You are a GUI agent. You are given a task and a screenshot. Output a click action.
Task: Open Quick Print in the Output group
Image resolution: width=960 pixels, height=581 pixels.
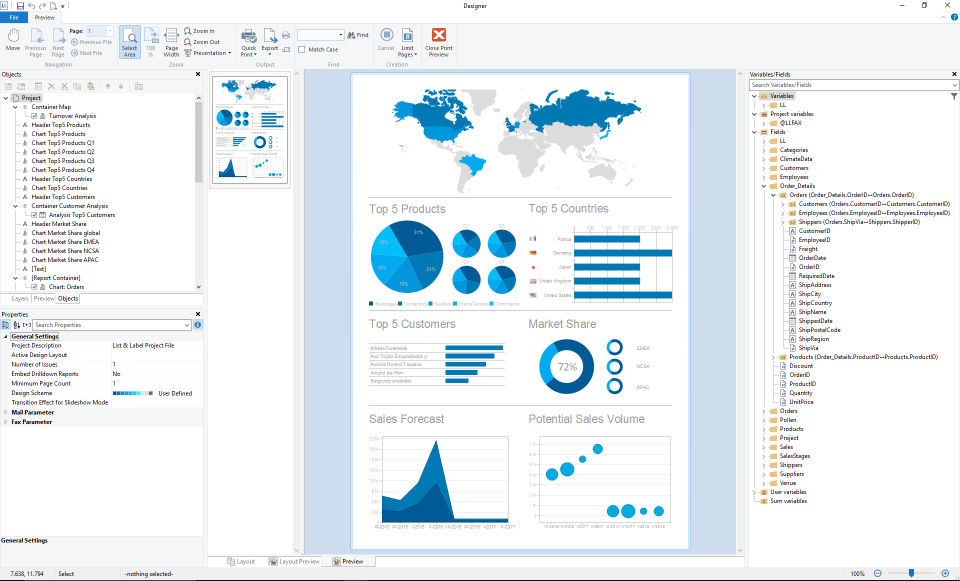pyautogui.click(x=247, y=38)
